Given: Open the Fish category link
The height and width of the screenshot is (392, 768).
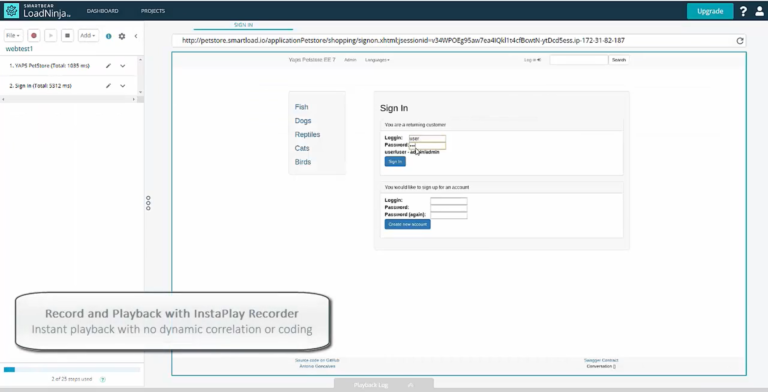Looking at the screenshot, I should coord(301,107).
